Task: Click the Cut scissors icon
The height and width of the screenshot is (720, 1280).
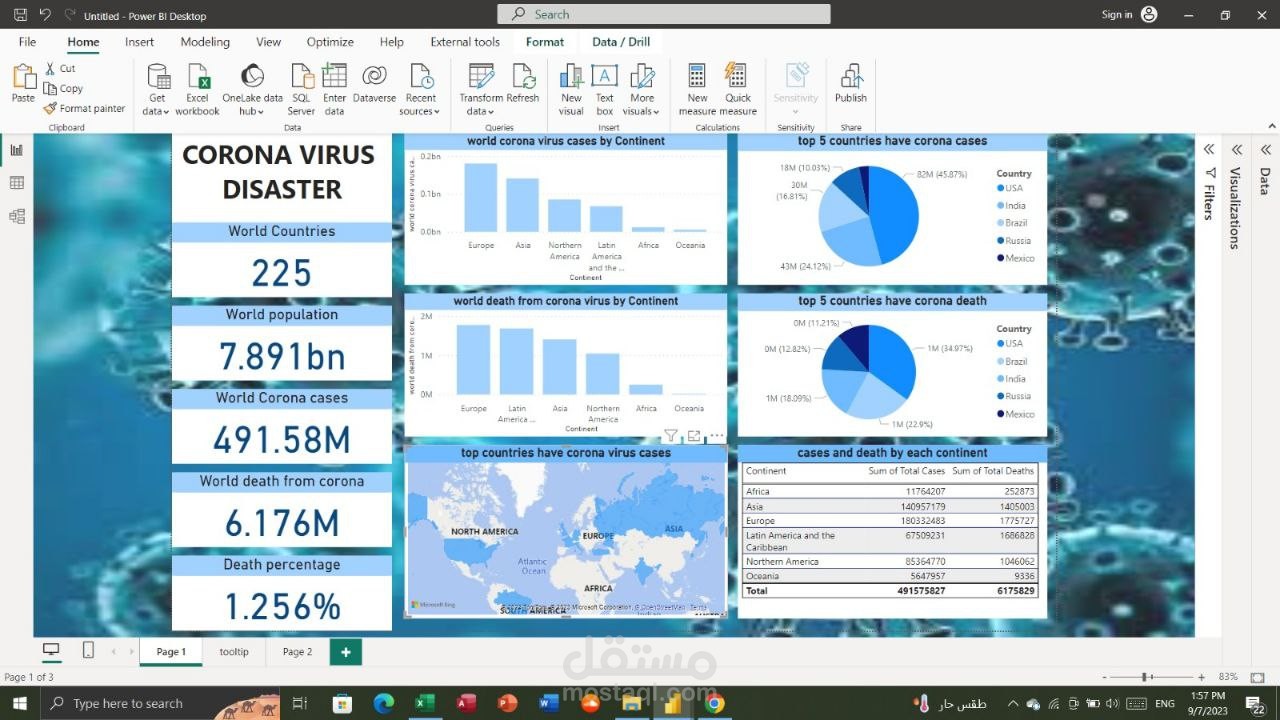Action: point(50,68)
